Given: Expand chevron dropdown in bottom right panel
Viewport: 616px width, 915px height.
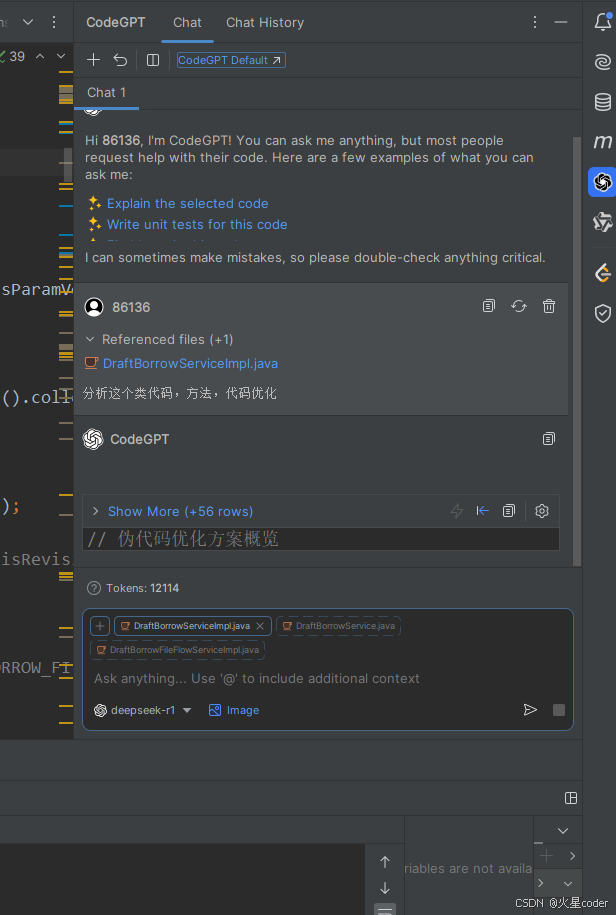Looking at the screenshot, I should tap(563, 831).
